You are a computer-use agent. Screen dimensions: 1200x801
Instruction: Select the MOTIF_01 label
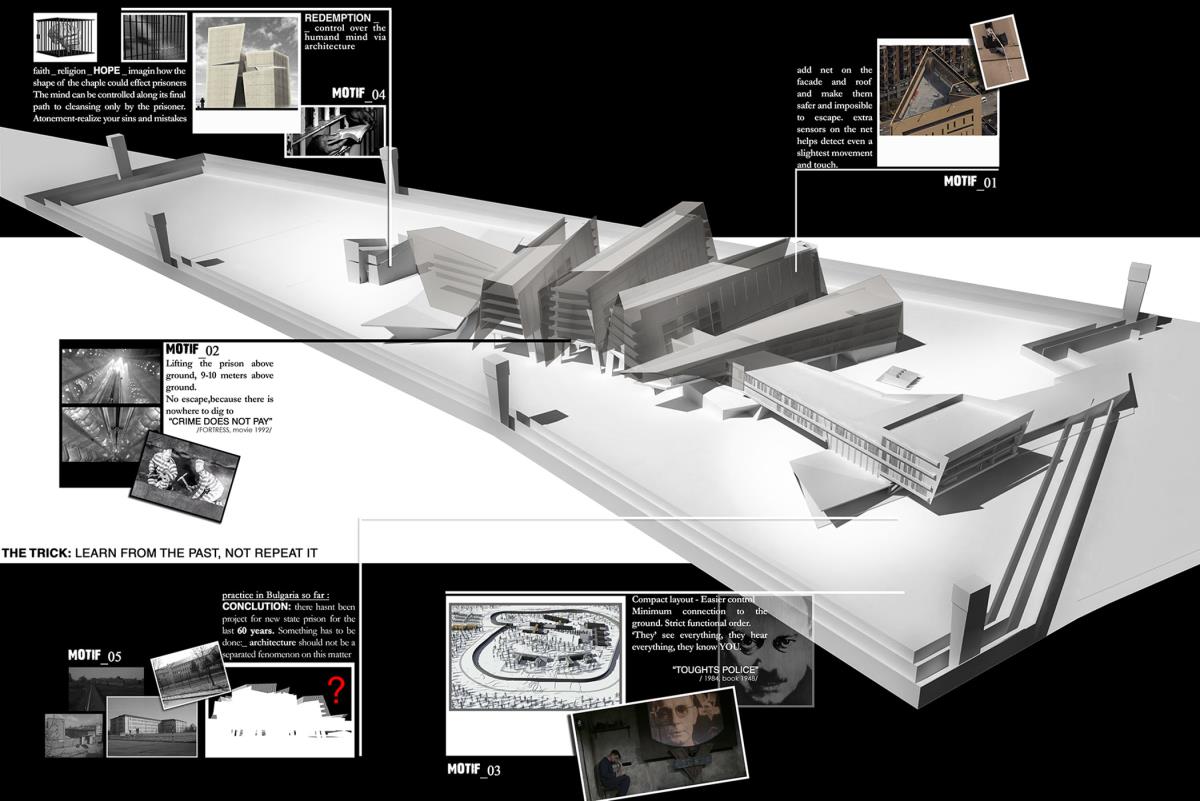coord(970,183)
